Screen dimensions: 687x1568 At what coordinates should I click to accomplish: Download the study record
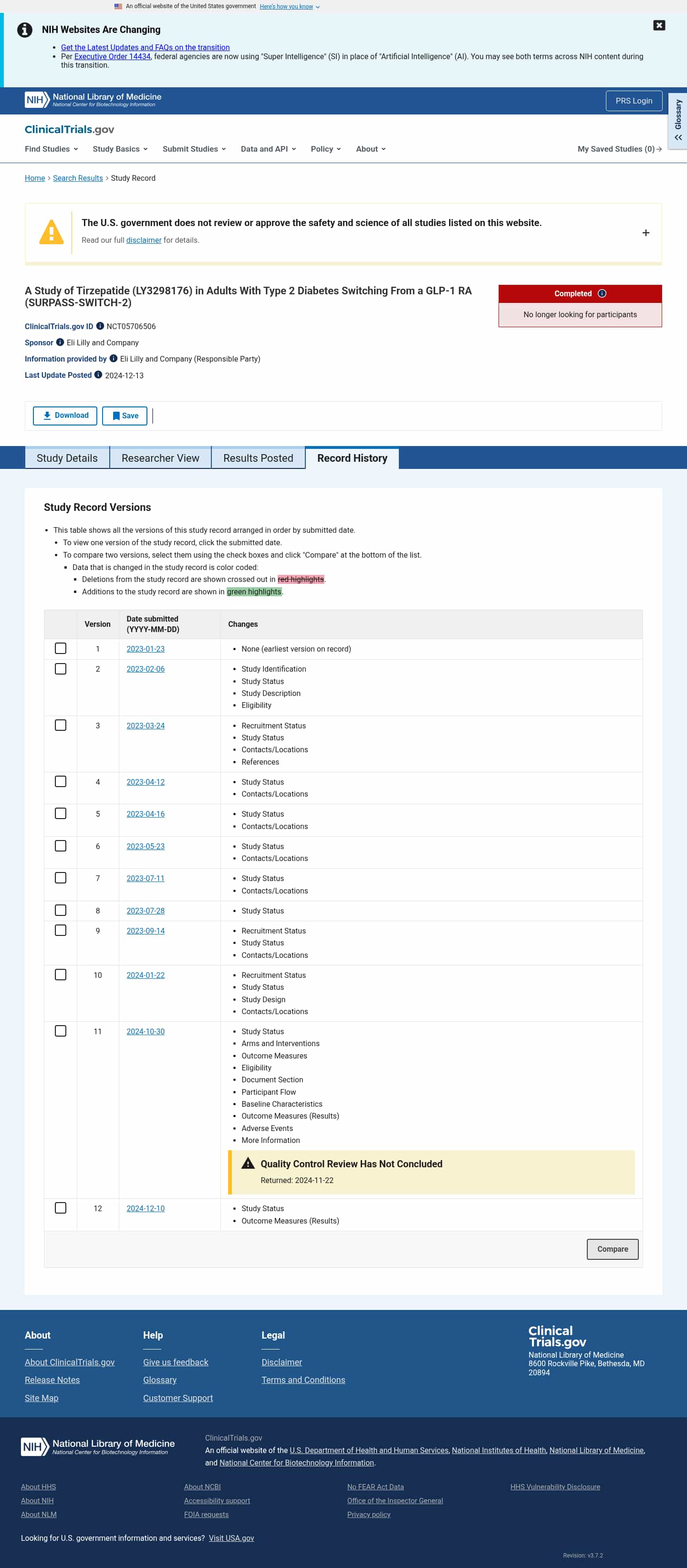65,416
